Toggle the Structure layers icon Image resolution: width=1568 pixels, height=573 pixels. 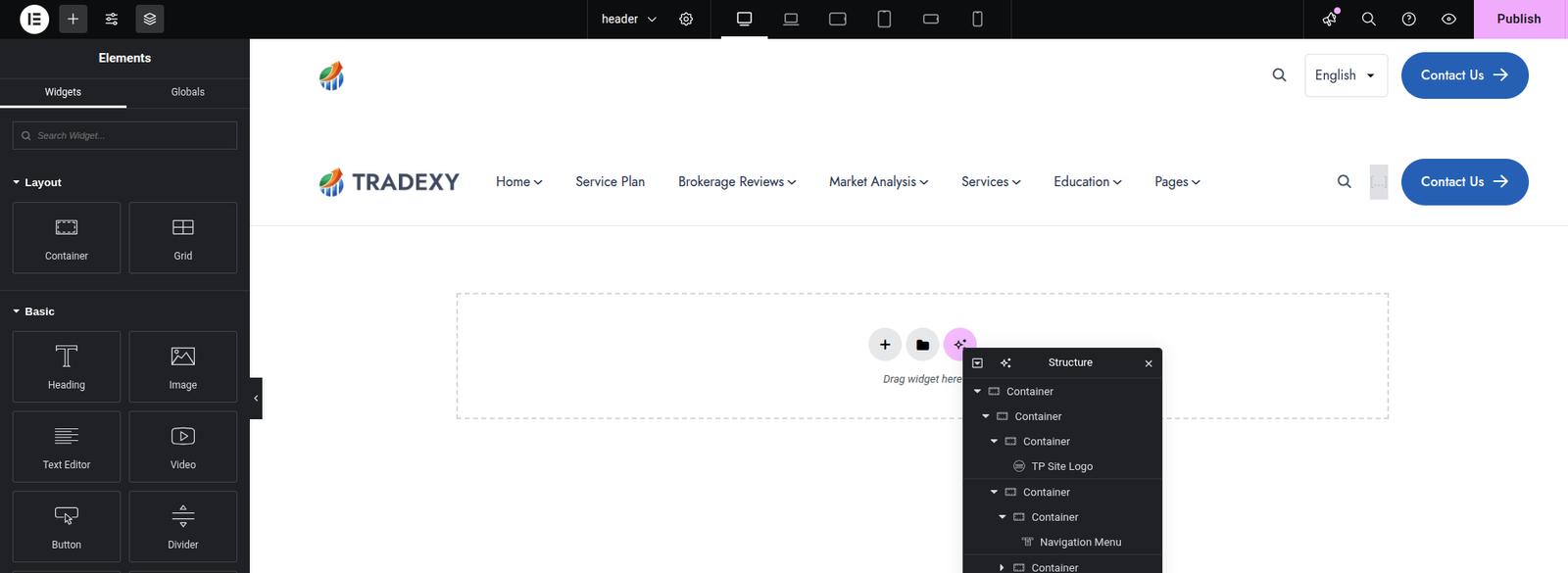150,19
